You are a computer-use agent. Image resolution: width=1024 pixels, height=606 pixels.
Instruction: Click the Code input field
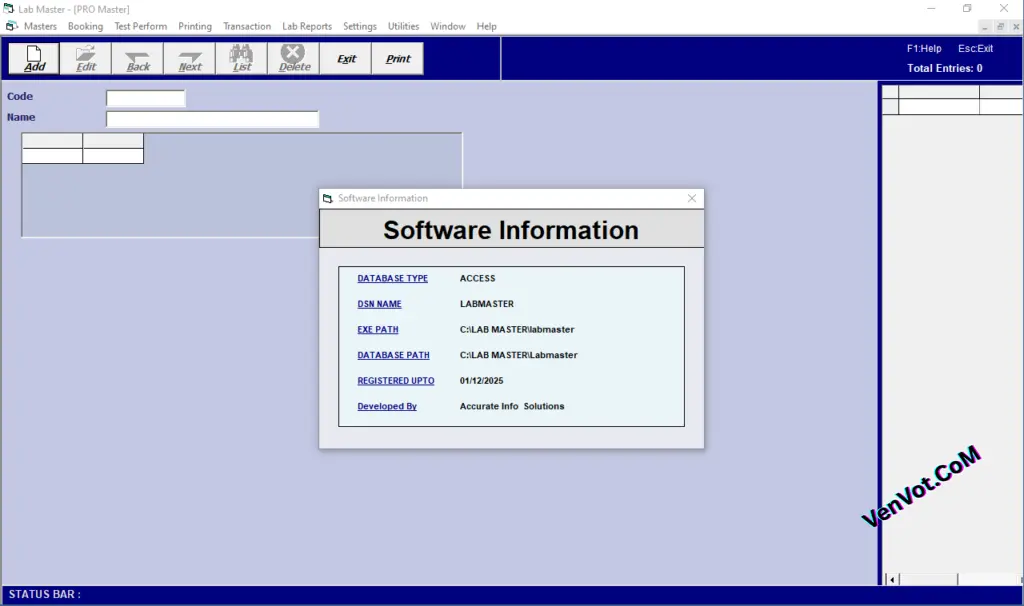coord(146,98)
